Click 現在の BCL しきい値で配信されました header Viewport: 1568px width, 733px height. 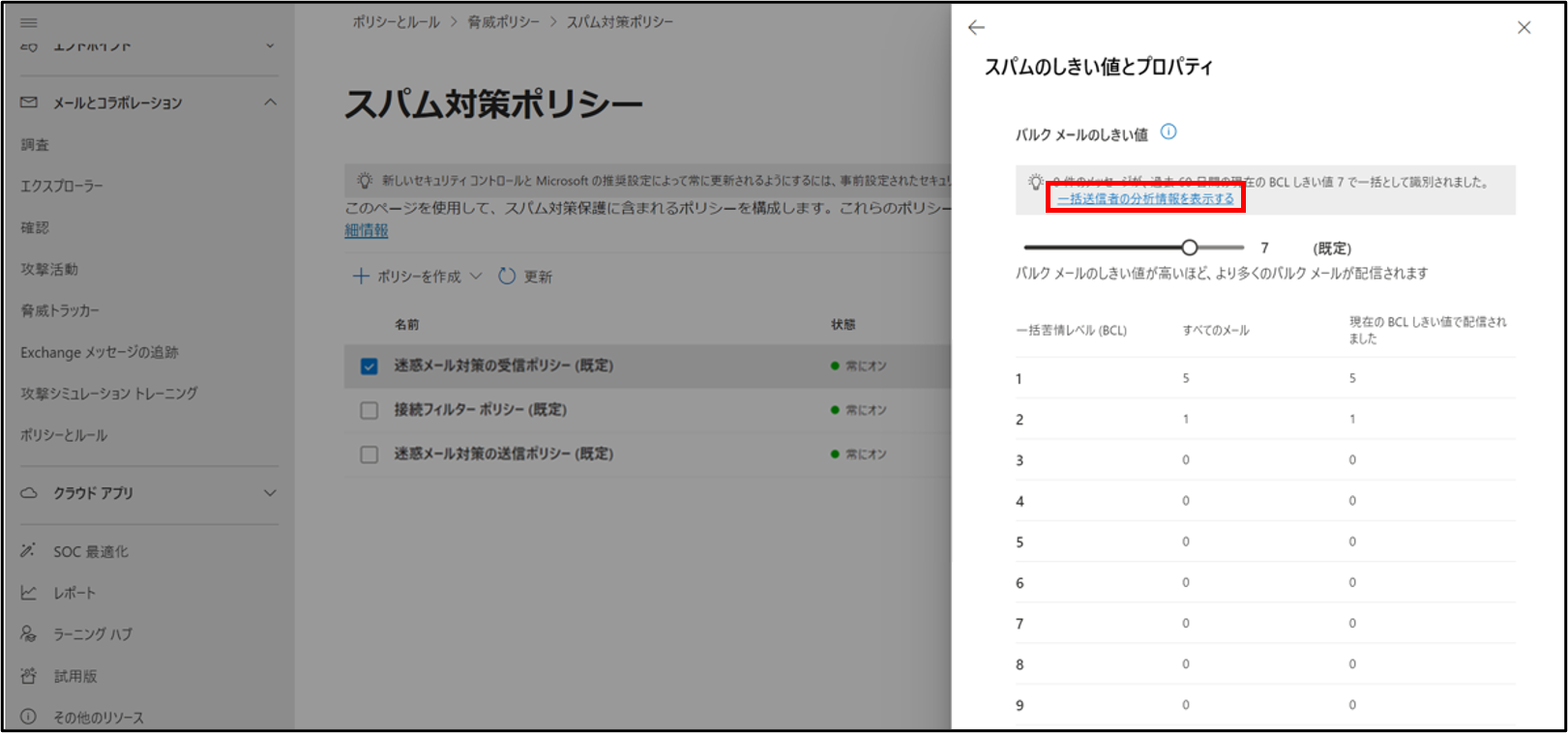1428,330
